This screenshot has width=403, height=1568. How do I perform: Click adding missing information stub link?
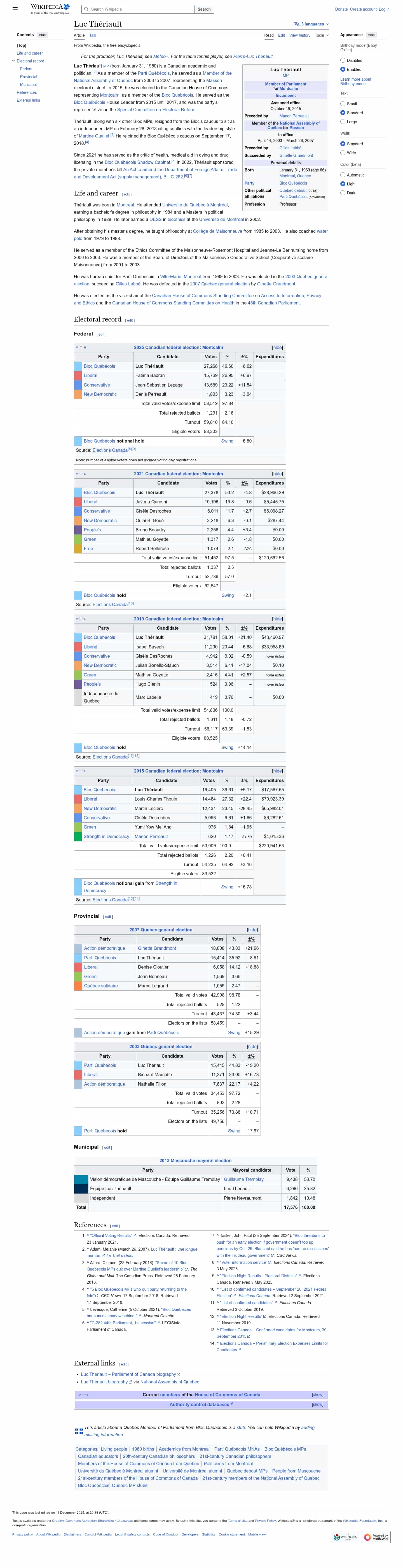click(x=199, y=1431)
